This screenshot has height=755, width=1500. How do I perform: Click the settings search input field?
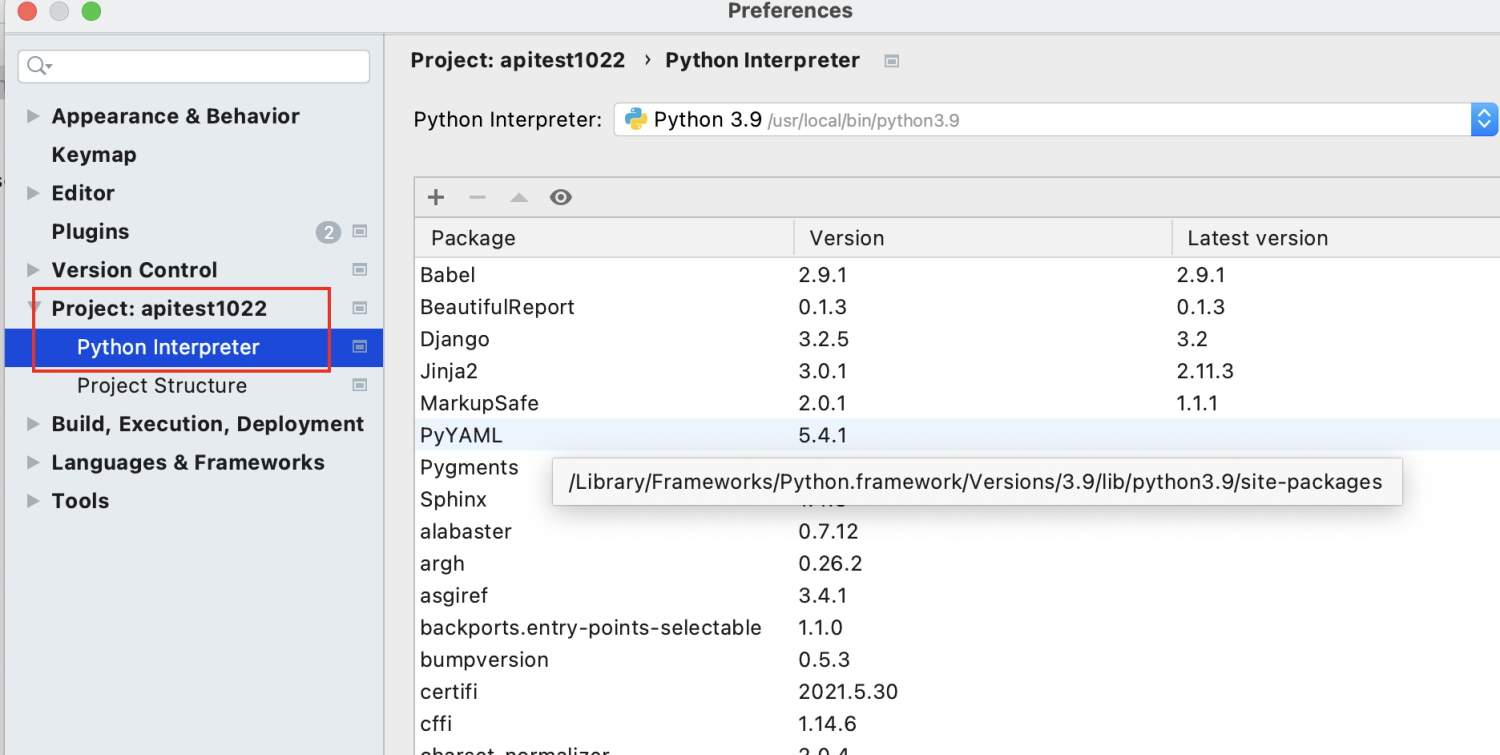[x=205, y=66]
